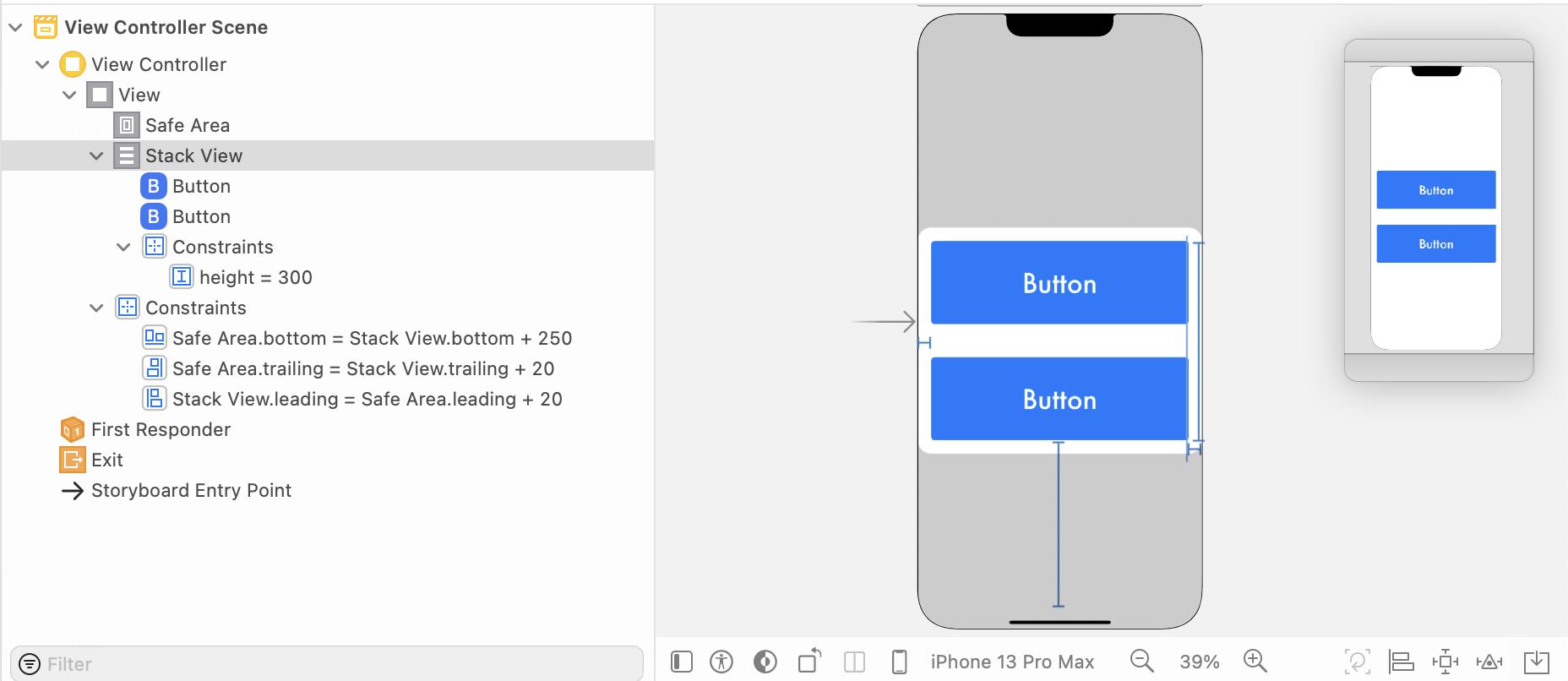Toggle appearance (light/dark) canvas button
The width and height of the screenshot is (1568, 681).
point(765,662)
